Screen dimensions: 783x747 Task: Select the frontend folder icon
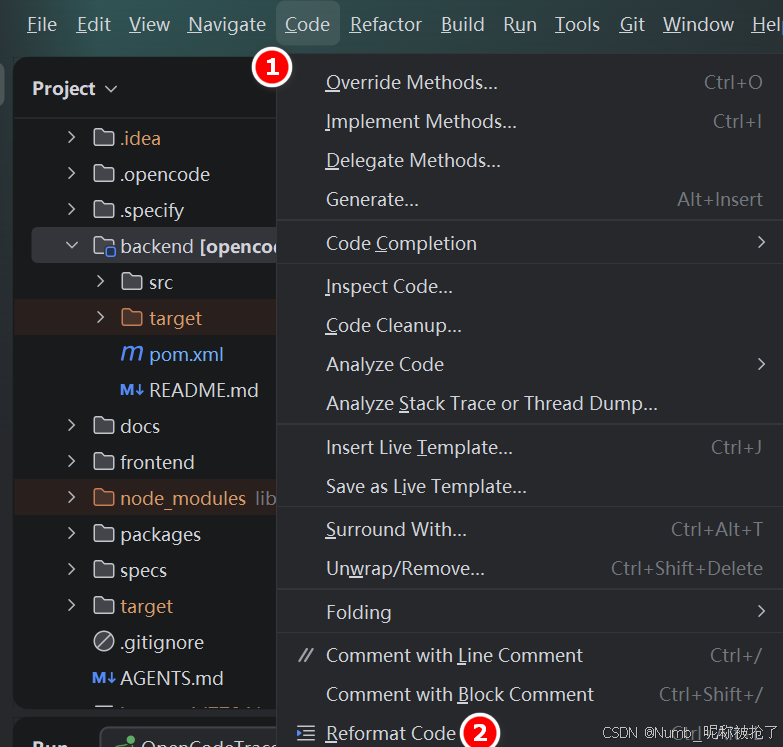[x=104, y=461]
